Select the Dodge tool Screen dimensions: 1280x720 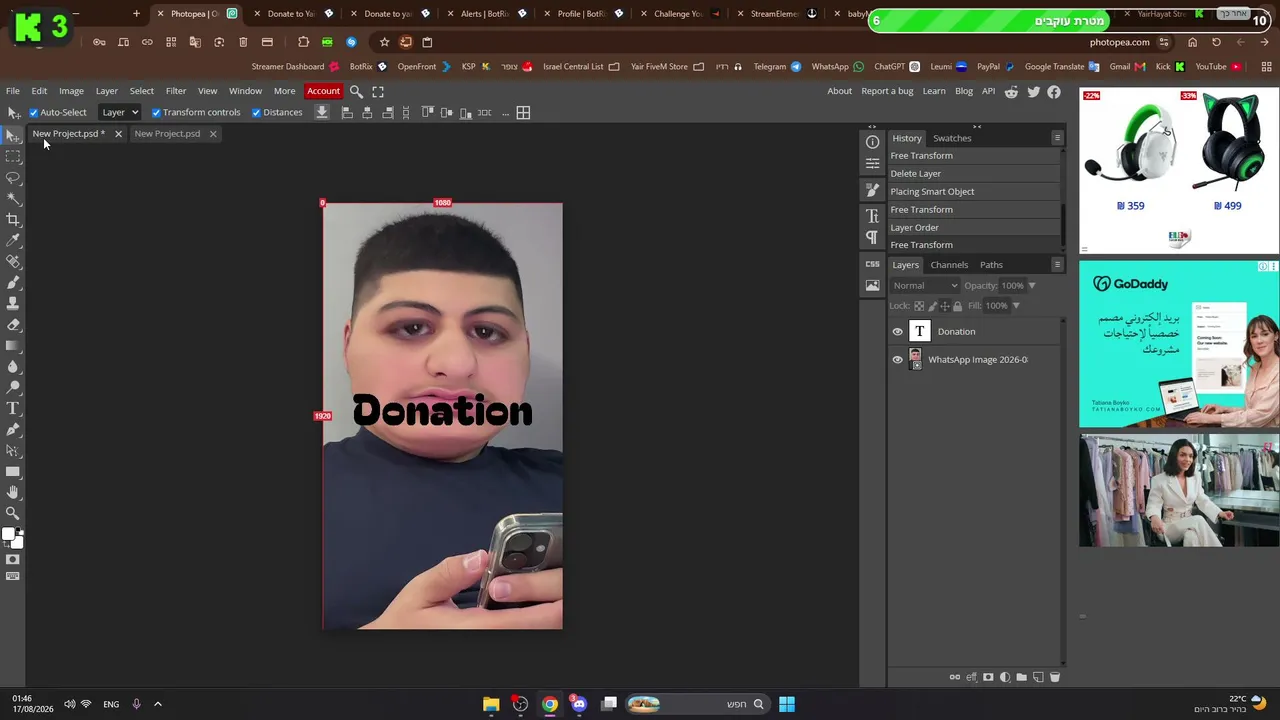[13, 387]
